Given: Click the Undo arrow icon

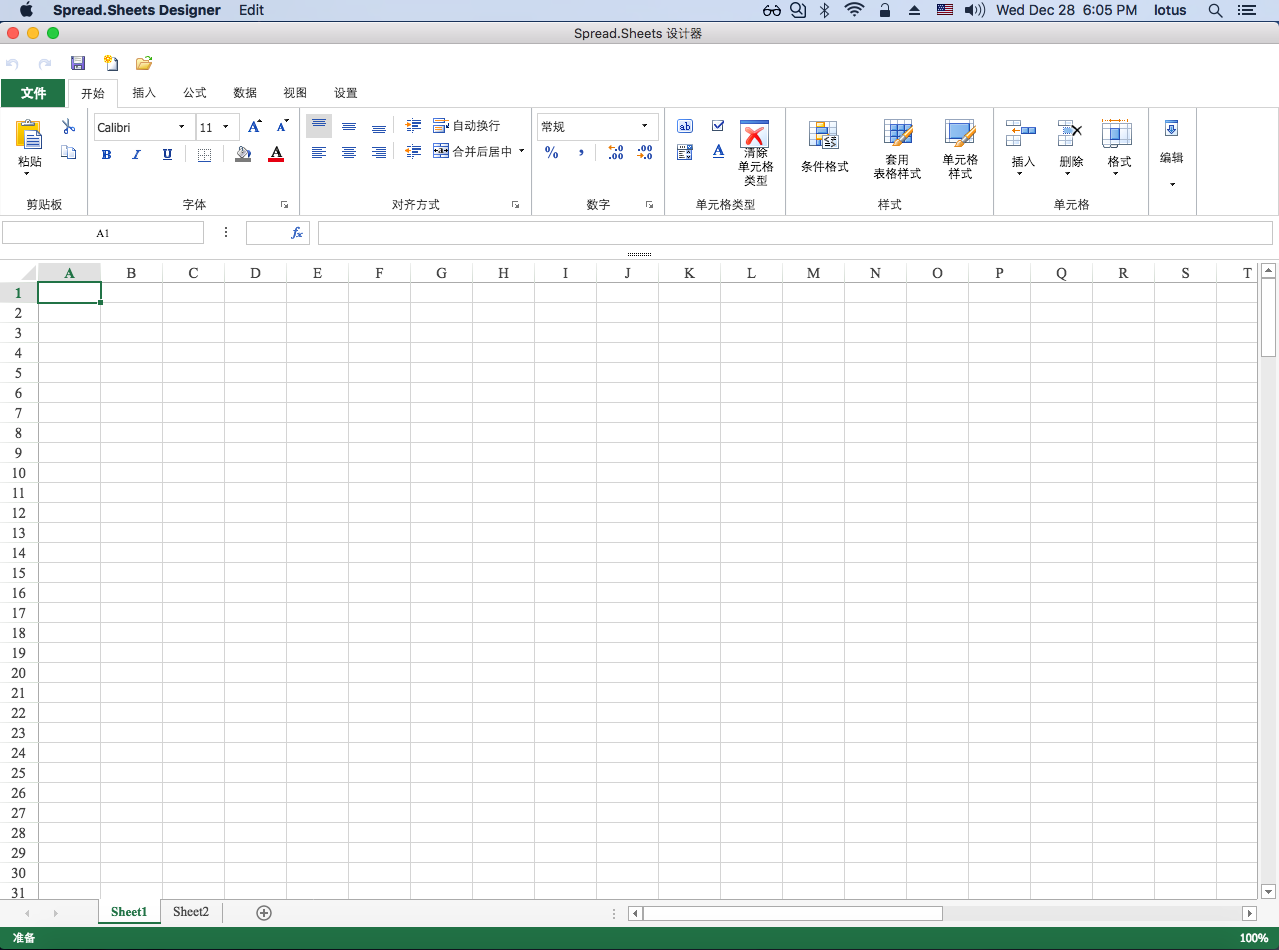Looking at the screenshot, I should point(12,64).
